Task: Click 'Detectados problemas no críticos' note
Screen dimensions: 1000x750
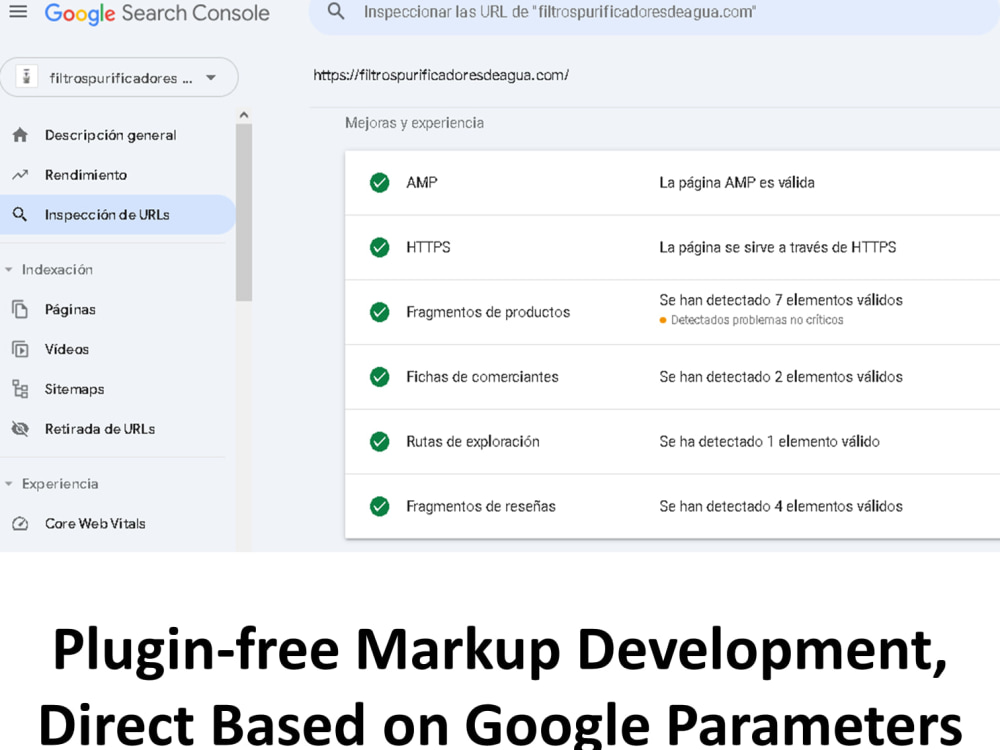Action: tap(757, 320)
